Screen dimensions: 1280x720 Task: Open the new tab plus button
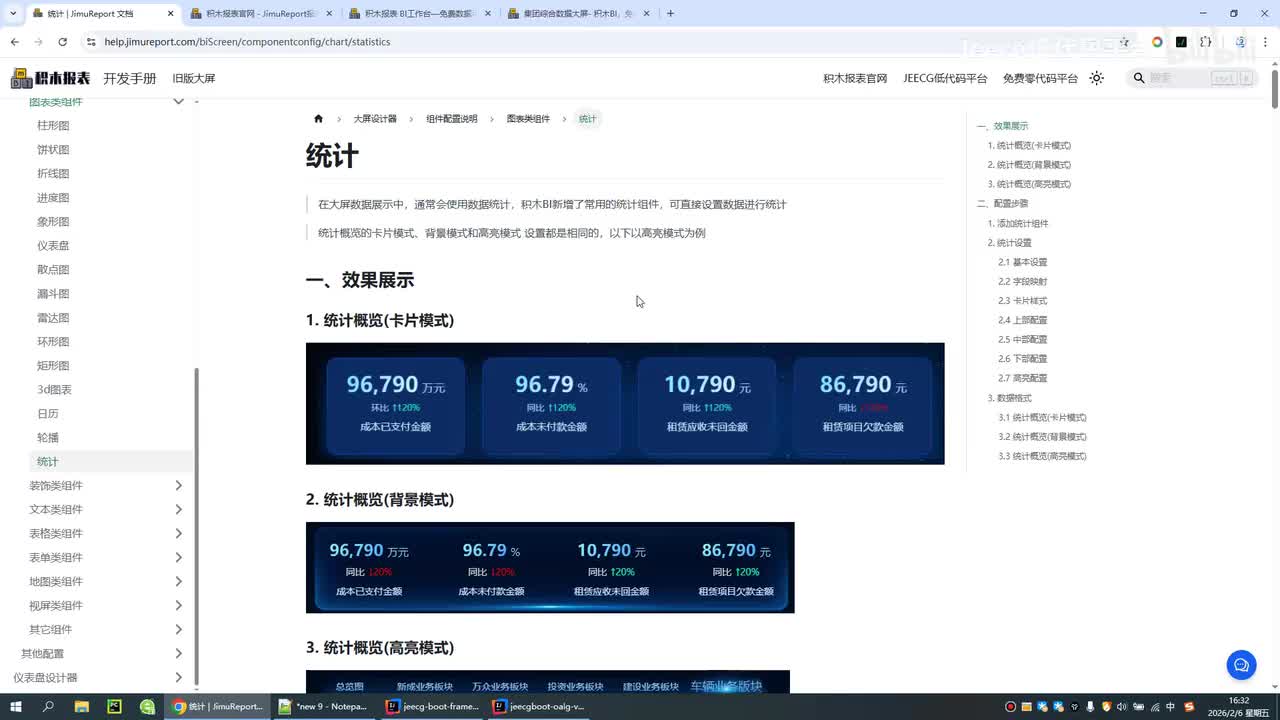pos(670,14)
